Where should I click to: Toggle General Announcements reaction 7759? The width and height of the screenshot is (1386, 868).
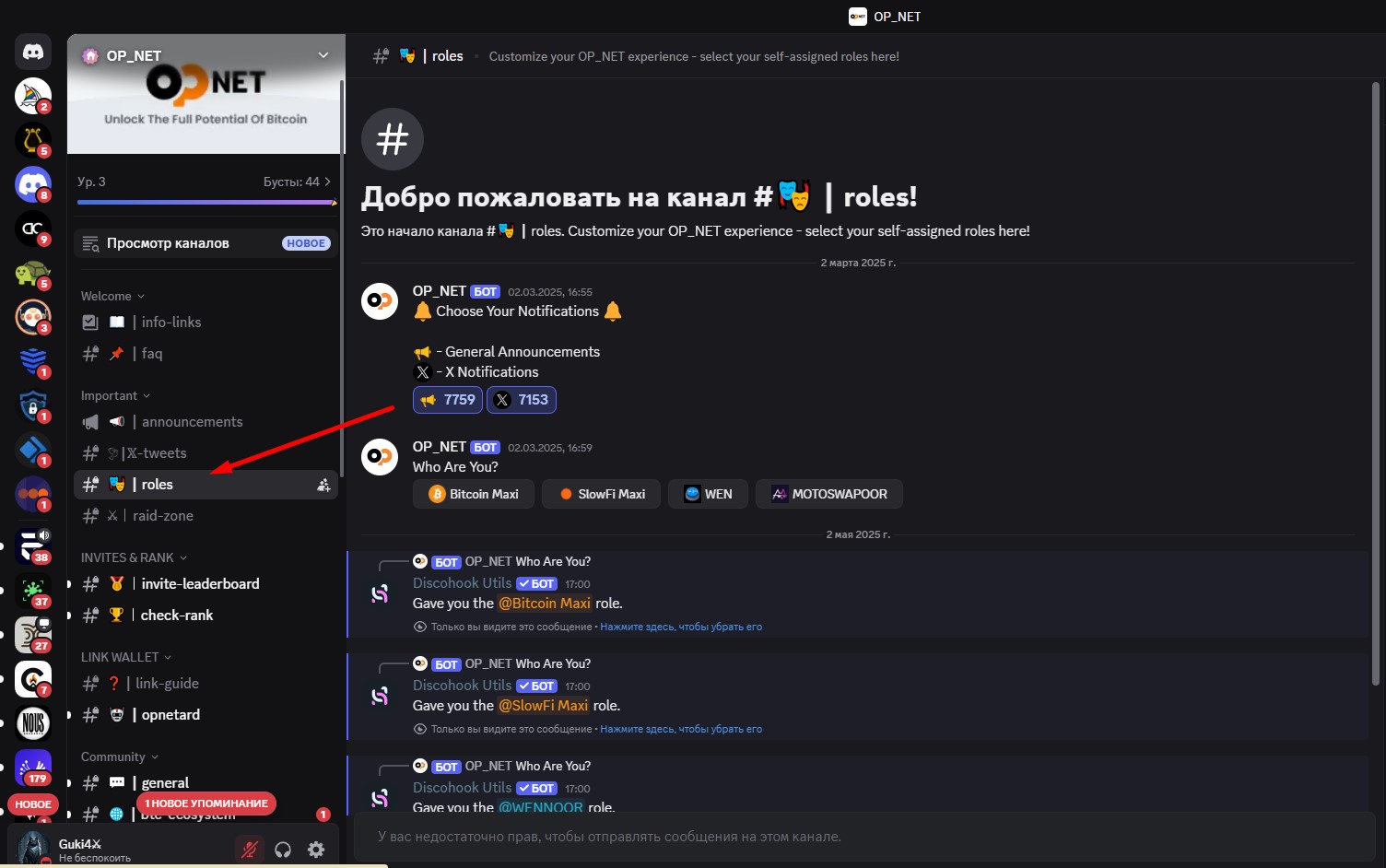pyautogui.click(x=448, y=400)
